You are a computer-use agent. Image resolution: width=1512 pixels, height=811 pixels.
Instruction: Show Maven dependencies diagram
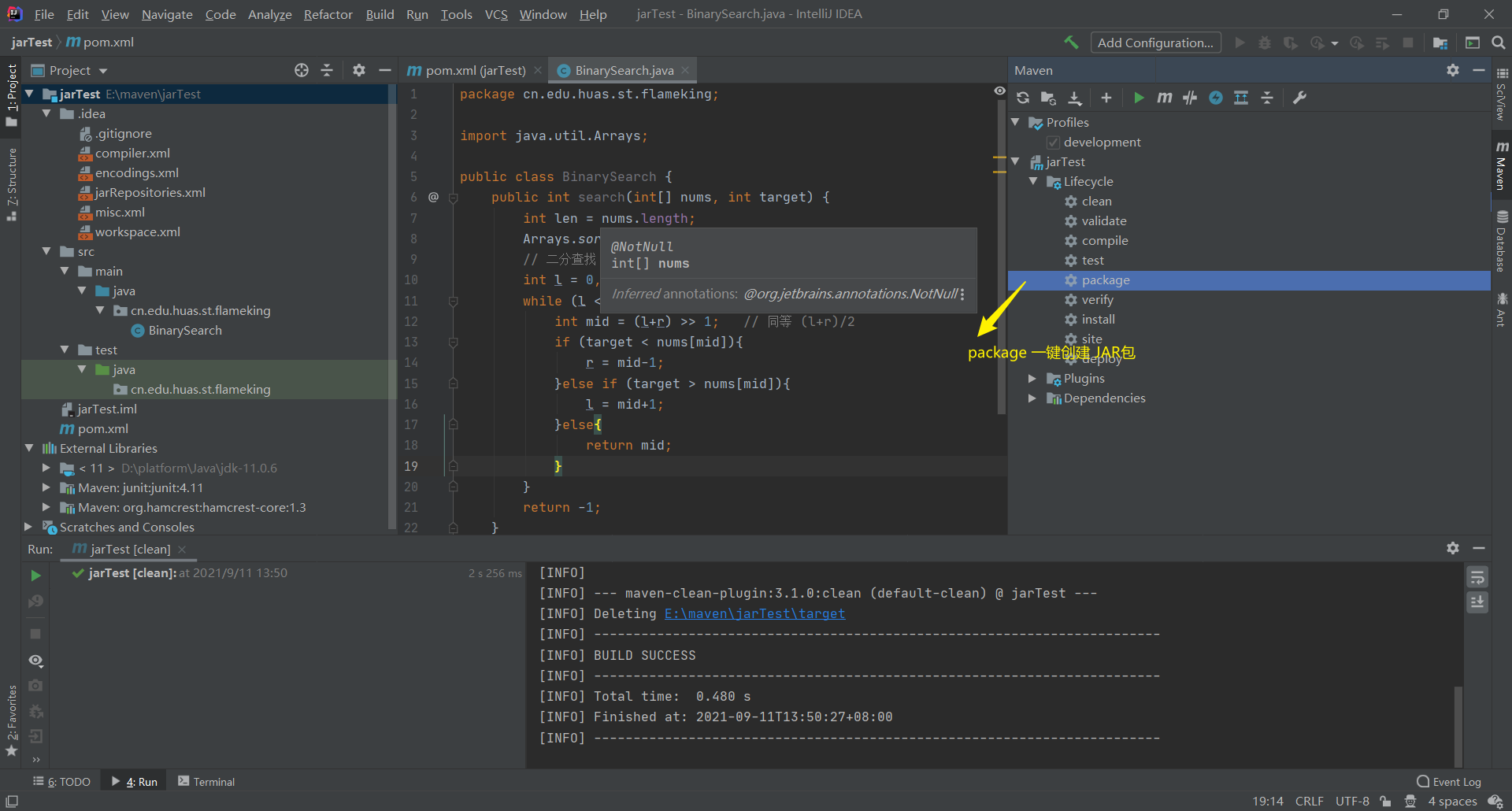point(1241,98)
